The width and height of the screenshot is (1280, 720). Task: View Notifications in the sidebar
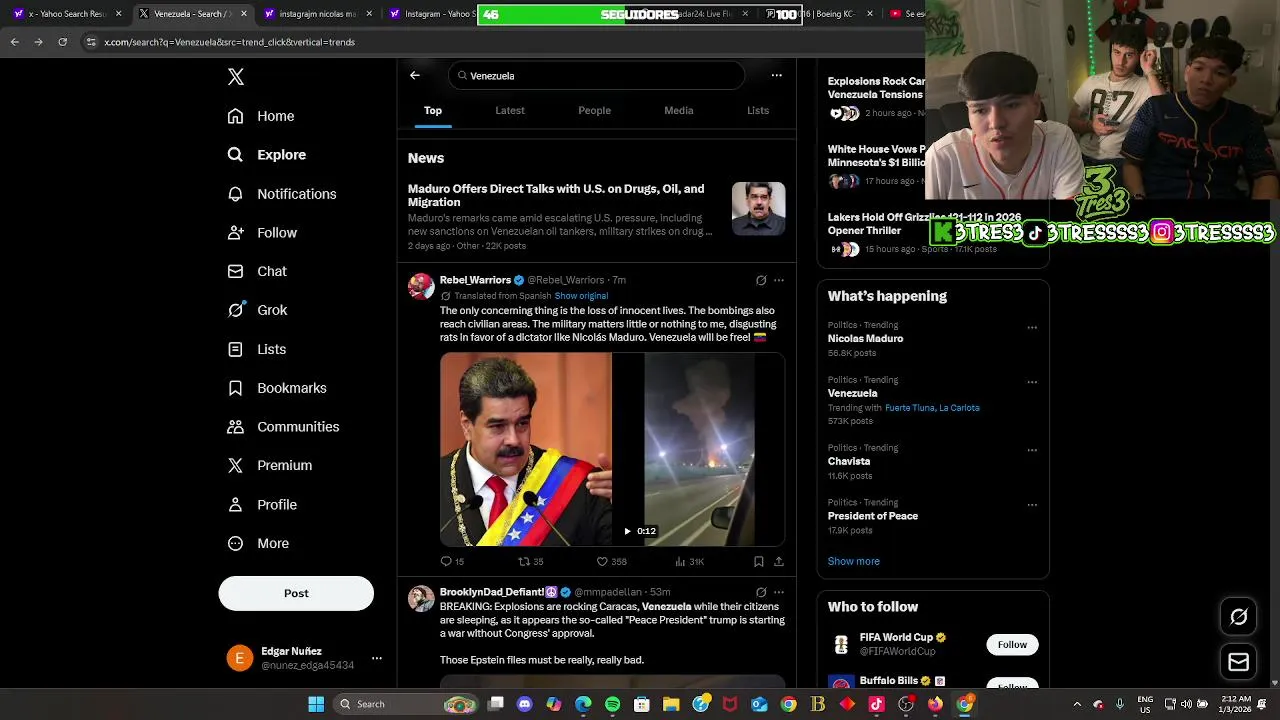(282, 194)
